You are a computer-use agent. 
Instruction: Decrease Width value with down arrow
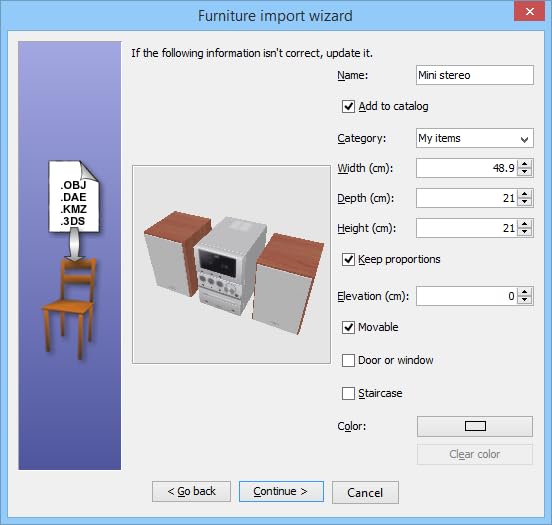pos(525,172)
